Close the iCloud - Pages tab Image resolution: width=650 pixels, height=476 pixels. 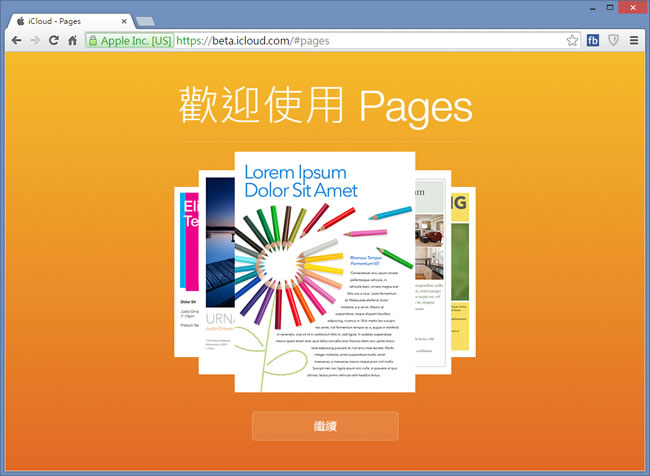click(x=124, y=21)
